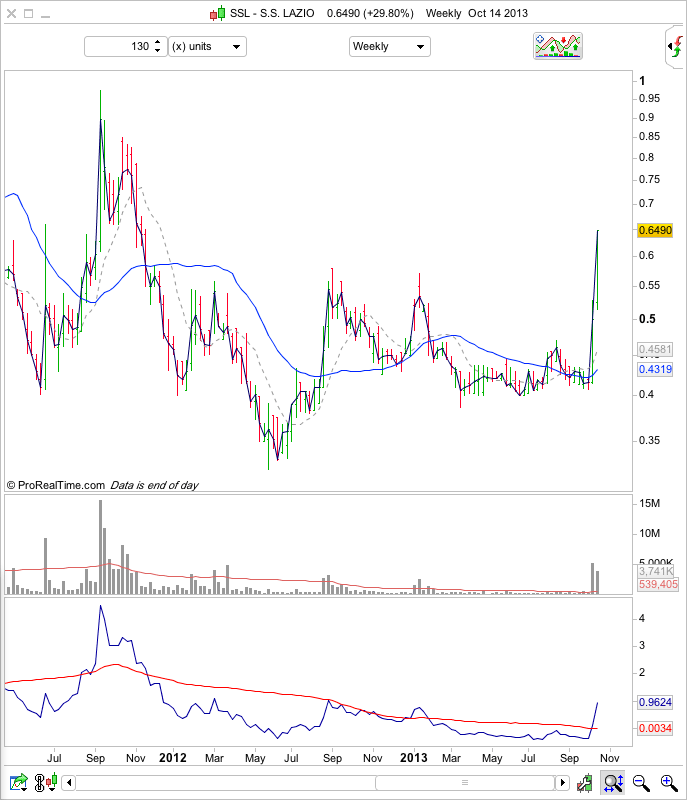
Task: Decrease the units count stepper down arrow
Action: [x=158, y=51]
